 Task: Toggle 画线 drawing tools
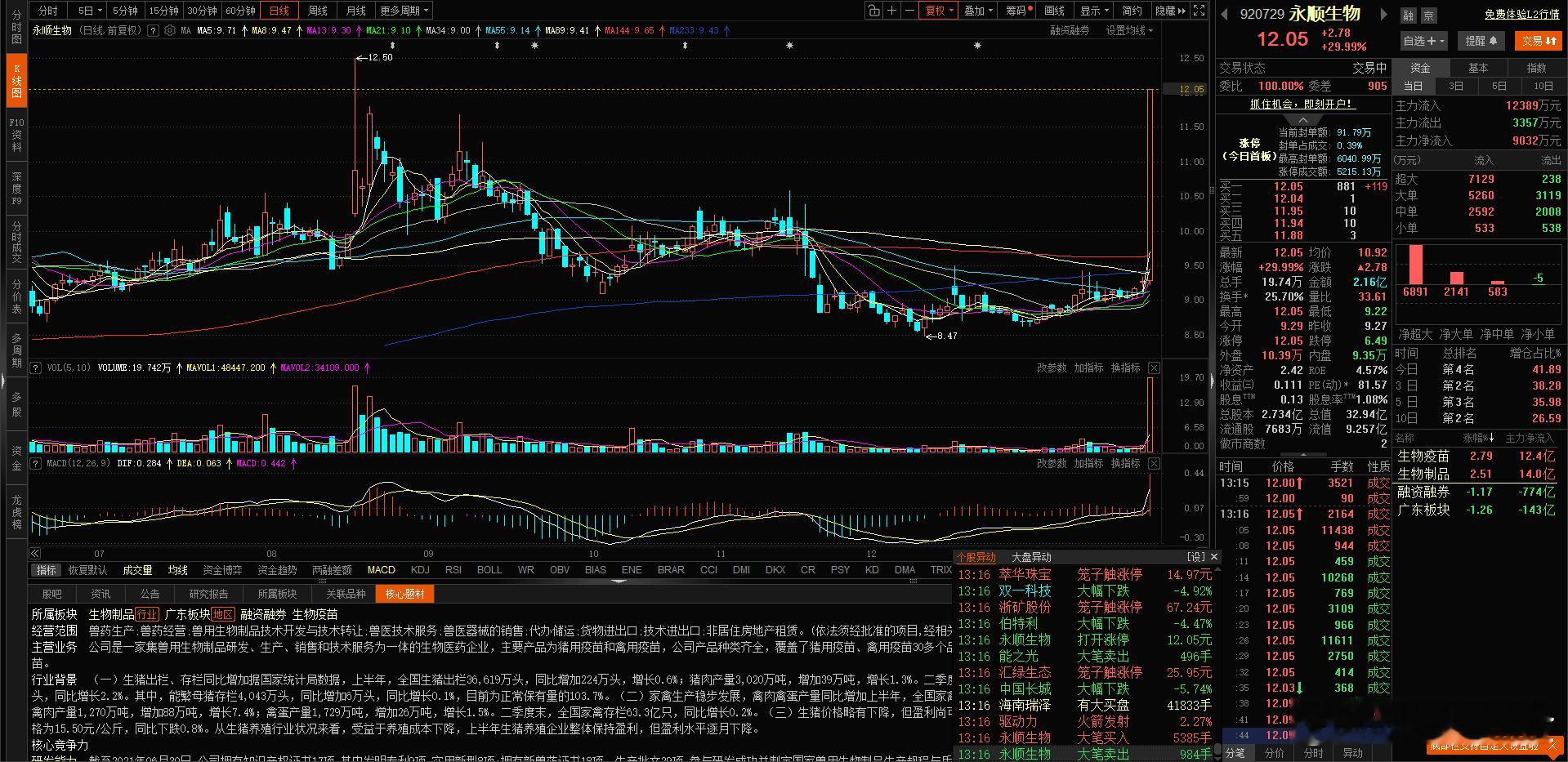click(1054, 11)
